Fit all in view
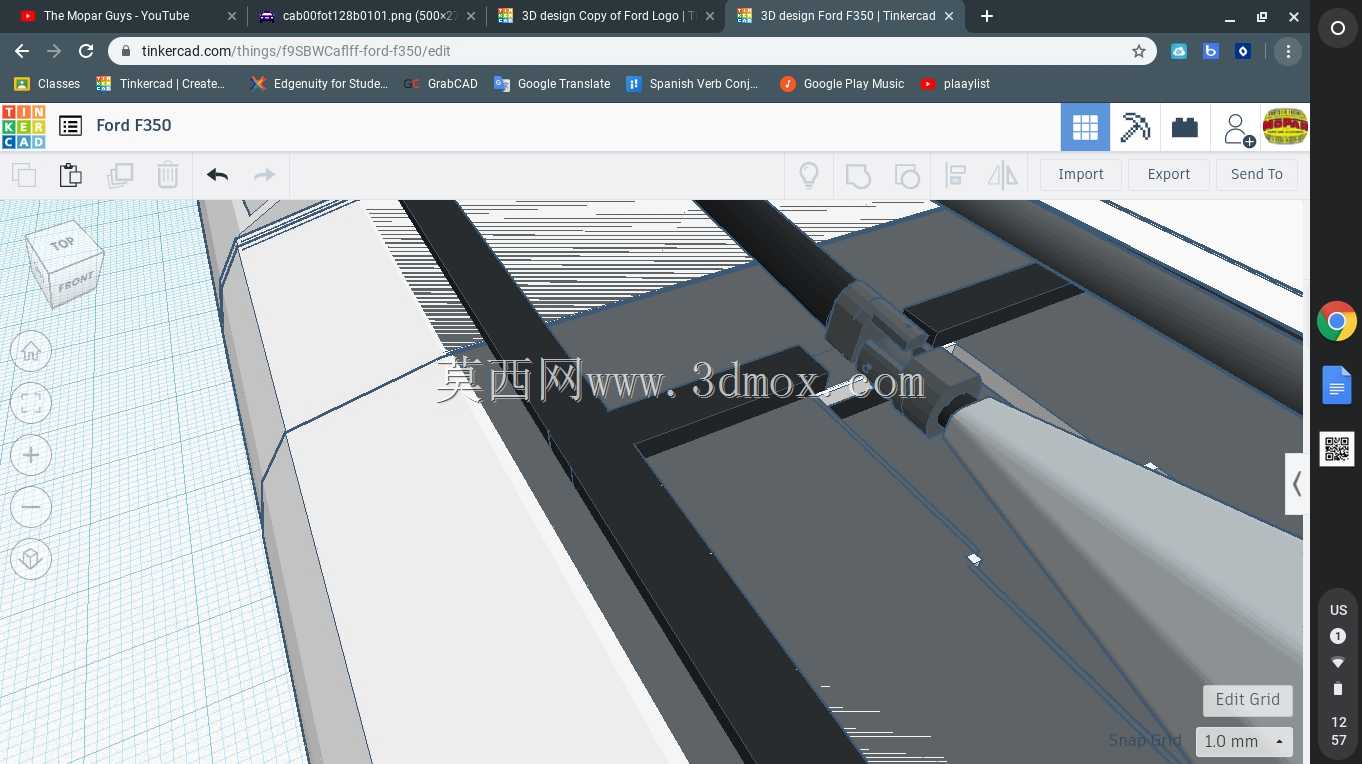Screen dimensions: 1362x764 click(x=31, y=404)
